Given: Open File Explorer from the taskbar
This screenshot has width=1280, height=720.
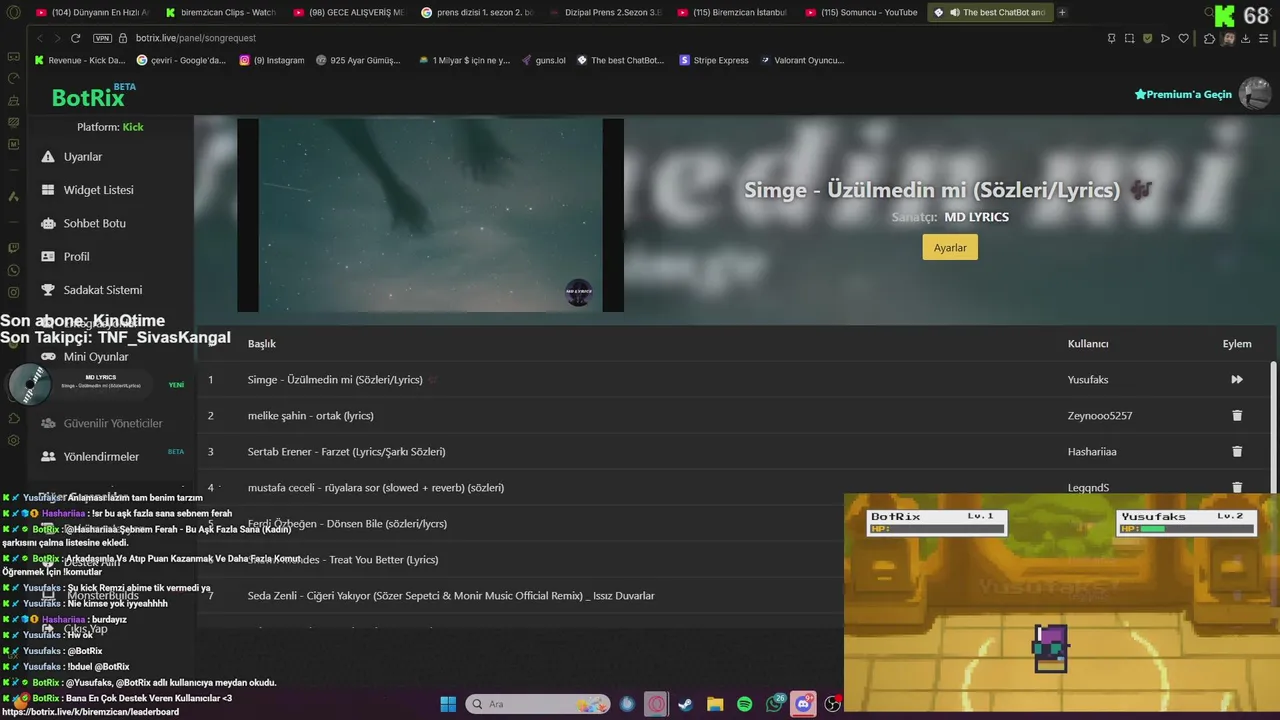Looking at the screenshot, I should click(x=715, y=704).
